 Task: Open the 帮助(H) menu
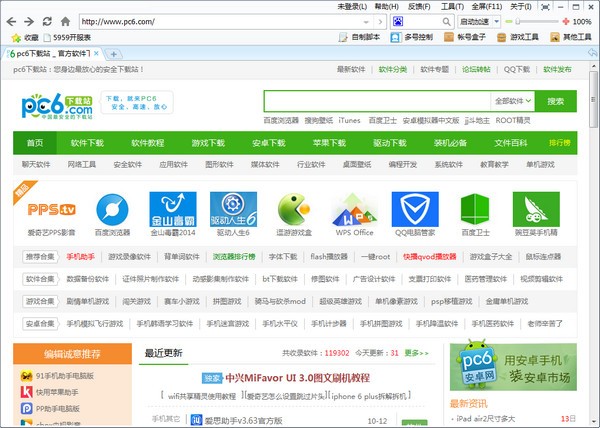pos(386,7)
